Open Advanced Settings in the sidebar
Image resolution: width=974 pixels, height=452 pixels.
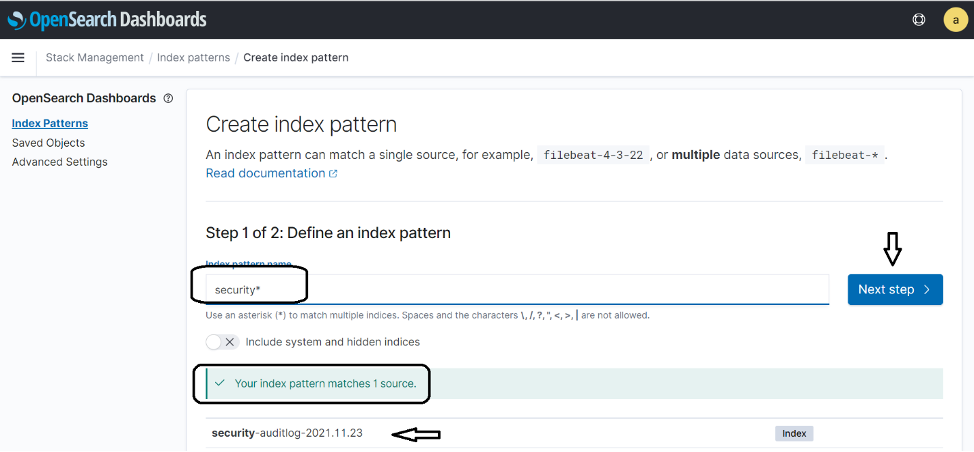[60, 162]
